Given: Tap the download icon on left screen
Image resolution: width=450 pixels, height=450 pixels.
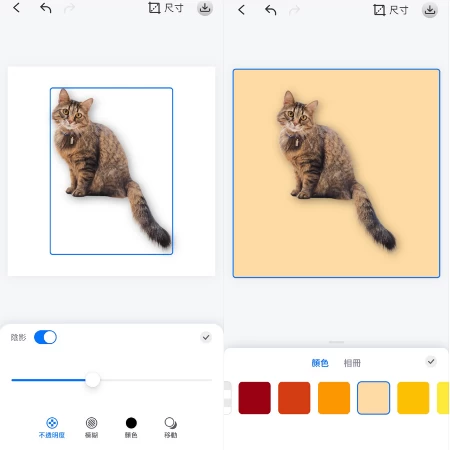Looking at the screenshot, I should [x=205, y=8].
